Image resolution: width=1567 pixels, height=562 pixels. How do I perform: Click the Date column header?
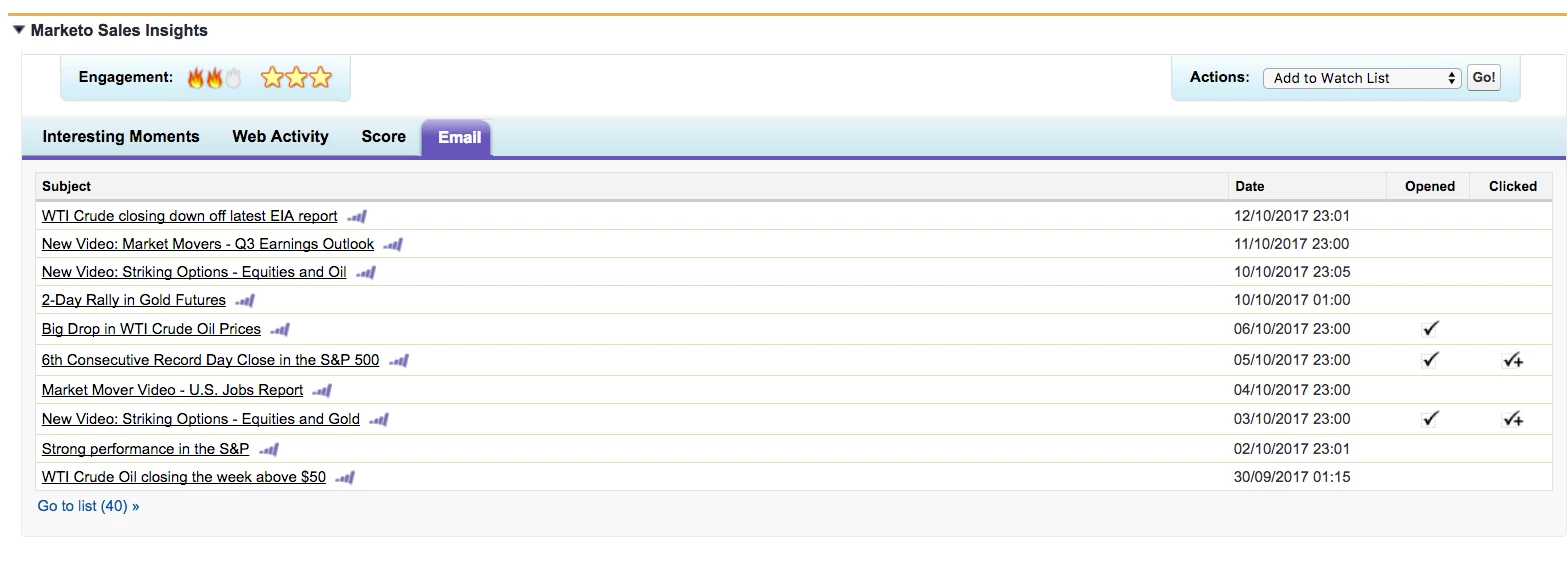click(x=1308, y=186)
